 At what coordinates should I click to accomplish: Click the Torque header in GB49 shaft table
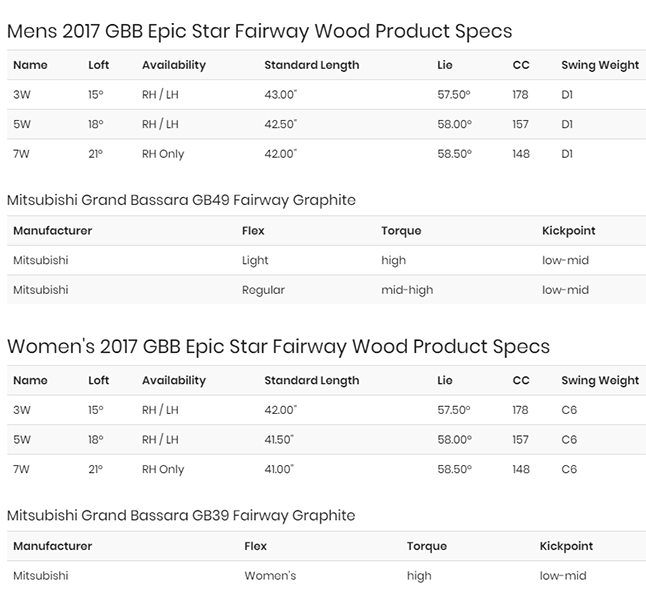coord(401,231)
